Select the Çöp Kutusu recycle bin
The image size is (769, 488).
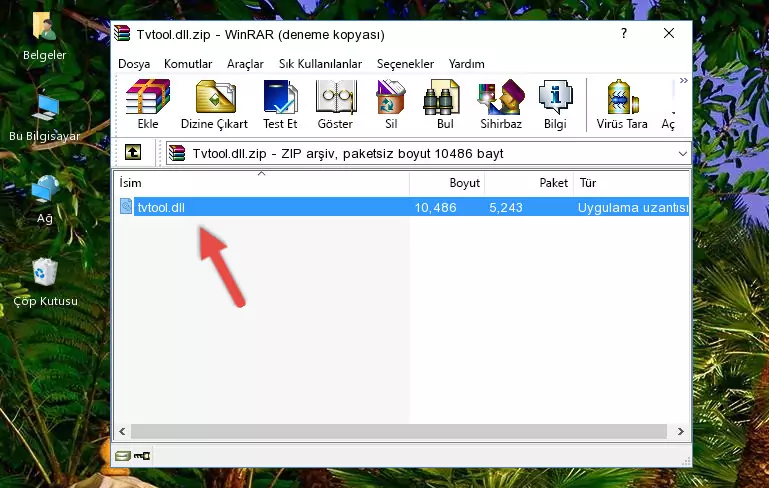point(45,282)
